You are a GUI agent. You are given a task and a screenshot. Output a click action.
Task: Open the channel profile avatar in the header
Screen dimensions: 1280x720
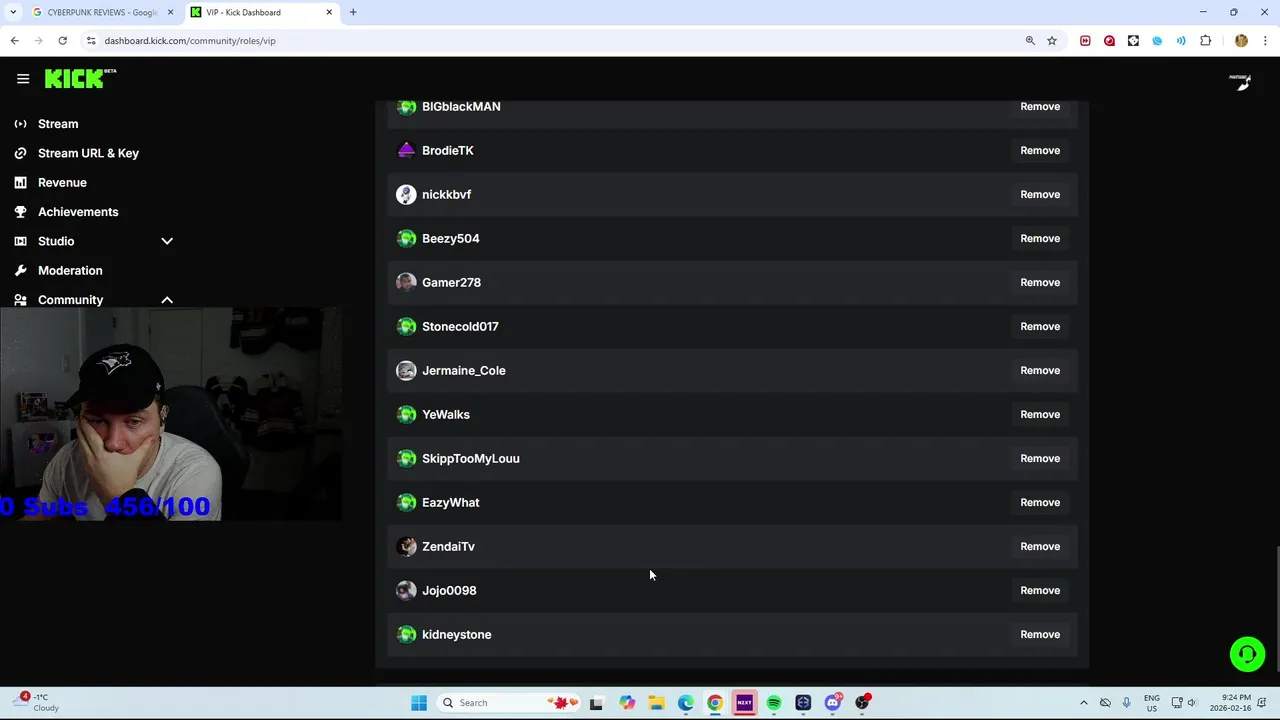1240,82
